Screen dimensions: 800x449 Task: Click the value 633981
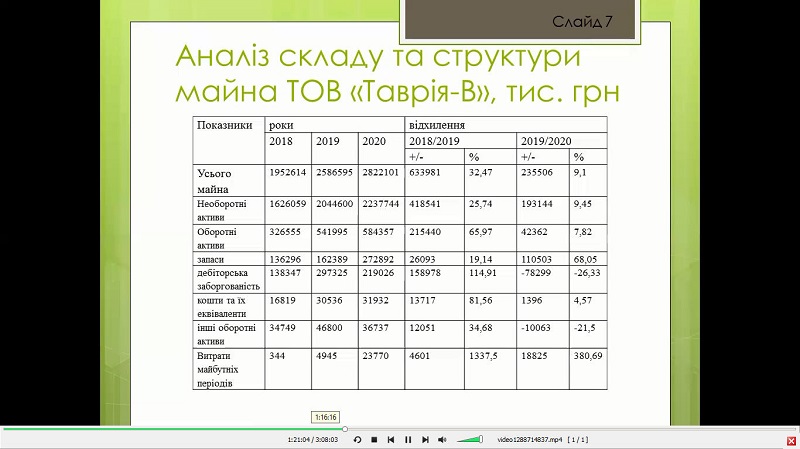(x=425, y=172)
